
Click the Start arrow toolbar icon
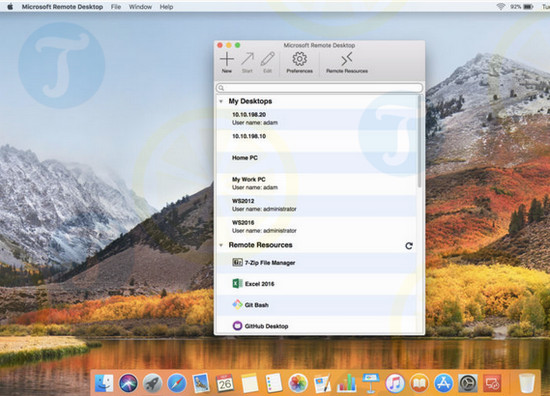247,62
